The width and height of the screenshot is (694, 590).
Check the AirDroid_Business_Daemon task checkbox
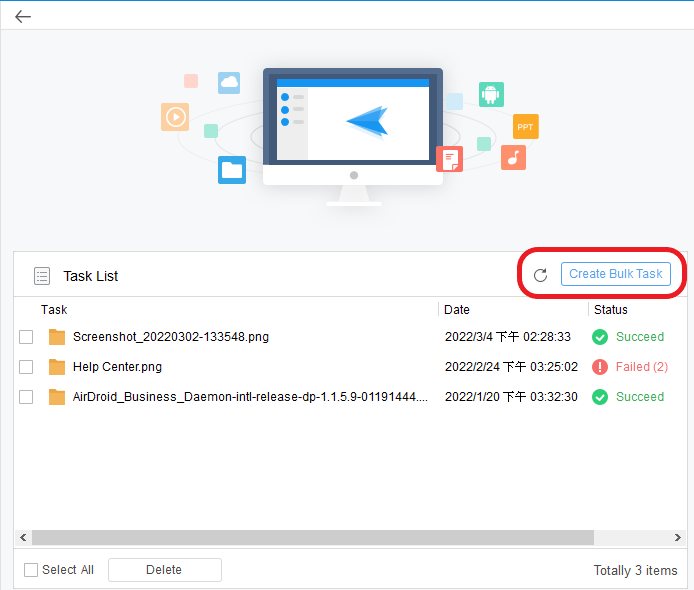pos(26,397)
